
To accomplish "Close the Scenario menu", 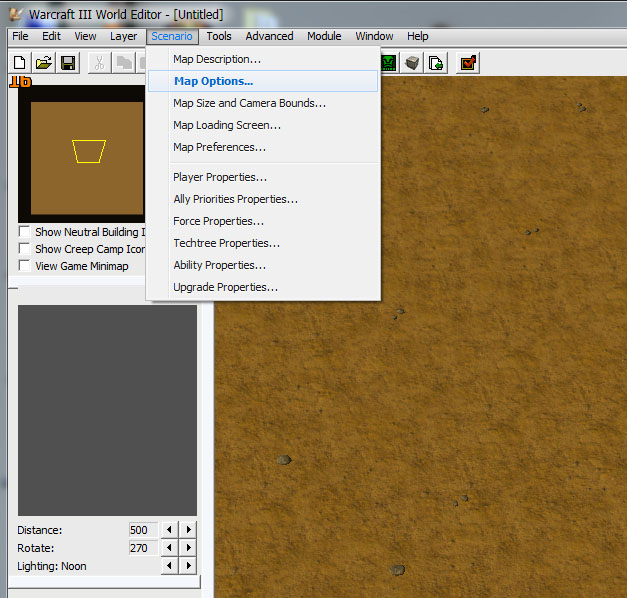I will pos(172,36).
